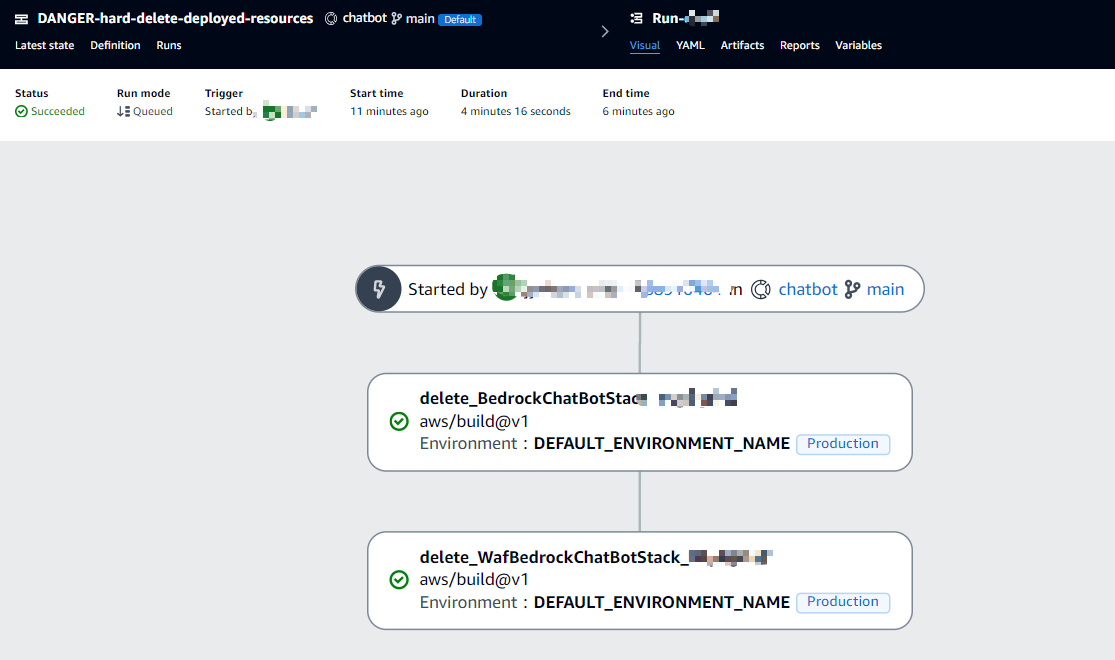Viewport: 1115px width, 660px height.
Task: Click the workflow icon beside DANGER-hard-delete-deployed-resources
Action: pos(21,19)
